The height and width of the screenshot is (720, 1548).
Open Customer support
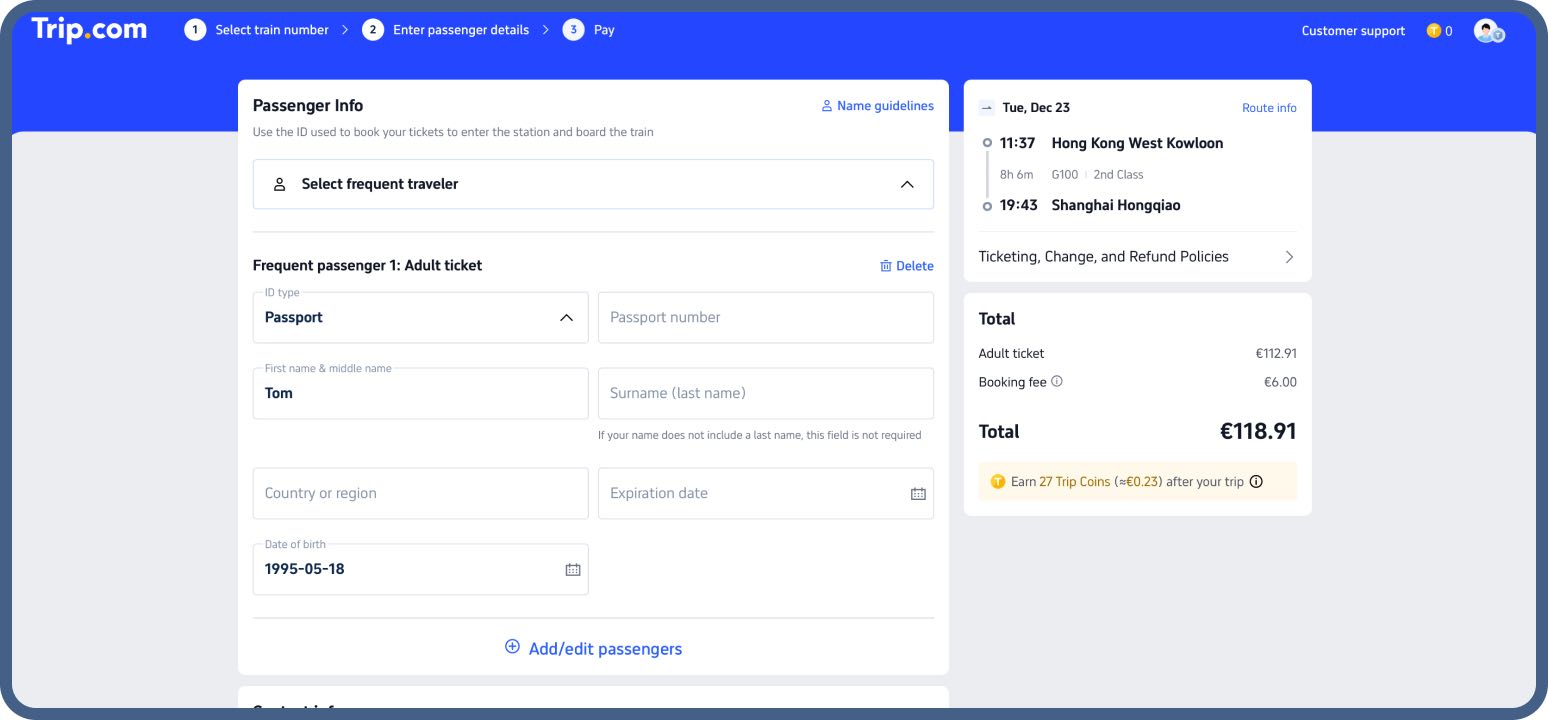click(1353, 31)
